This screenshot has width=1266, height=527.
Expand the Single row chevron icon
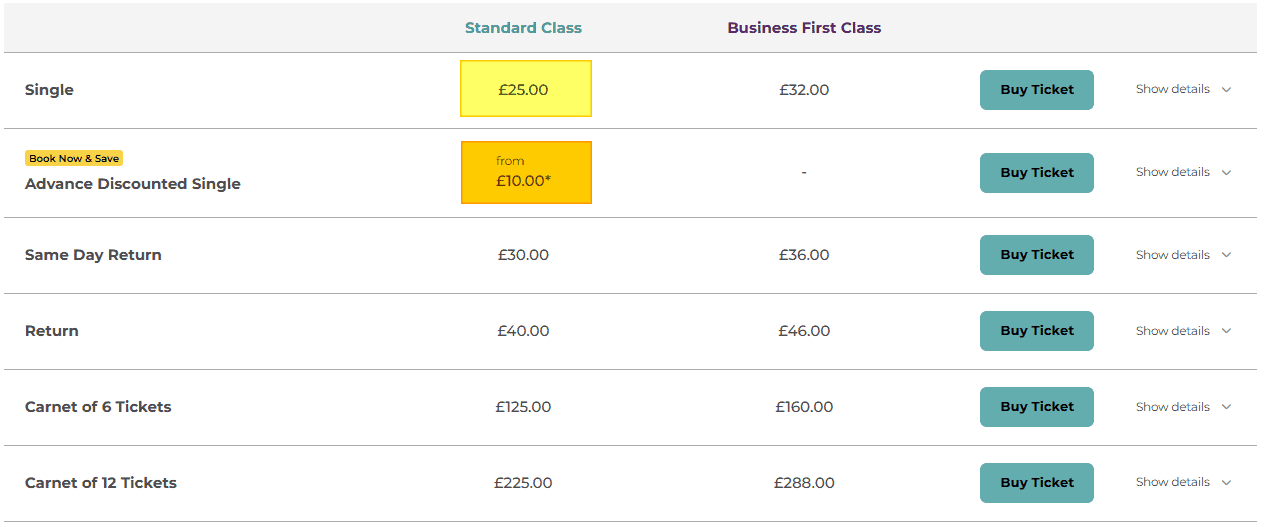click(1227, 90)
